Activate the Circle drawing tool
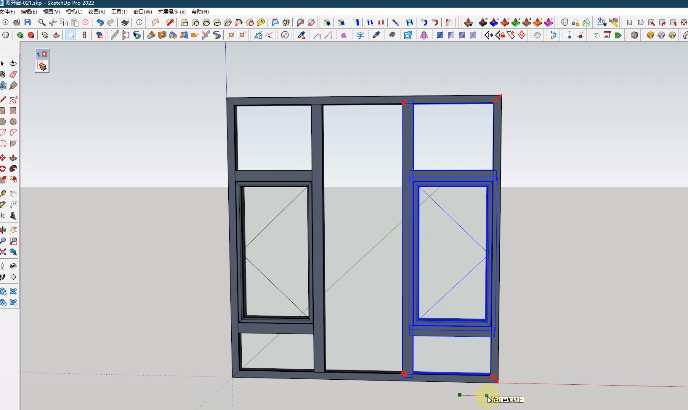 (x=4, y=122)
